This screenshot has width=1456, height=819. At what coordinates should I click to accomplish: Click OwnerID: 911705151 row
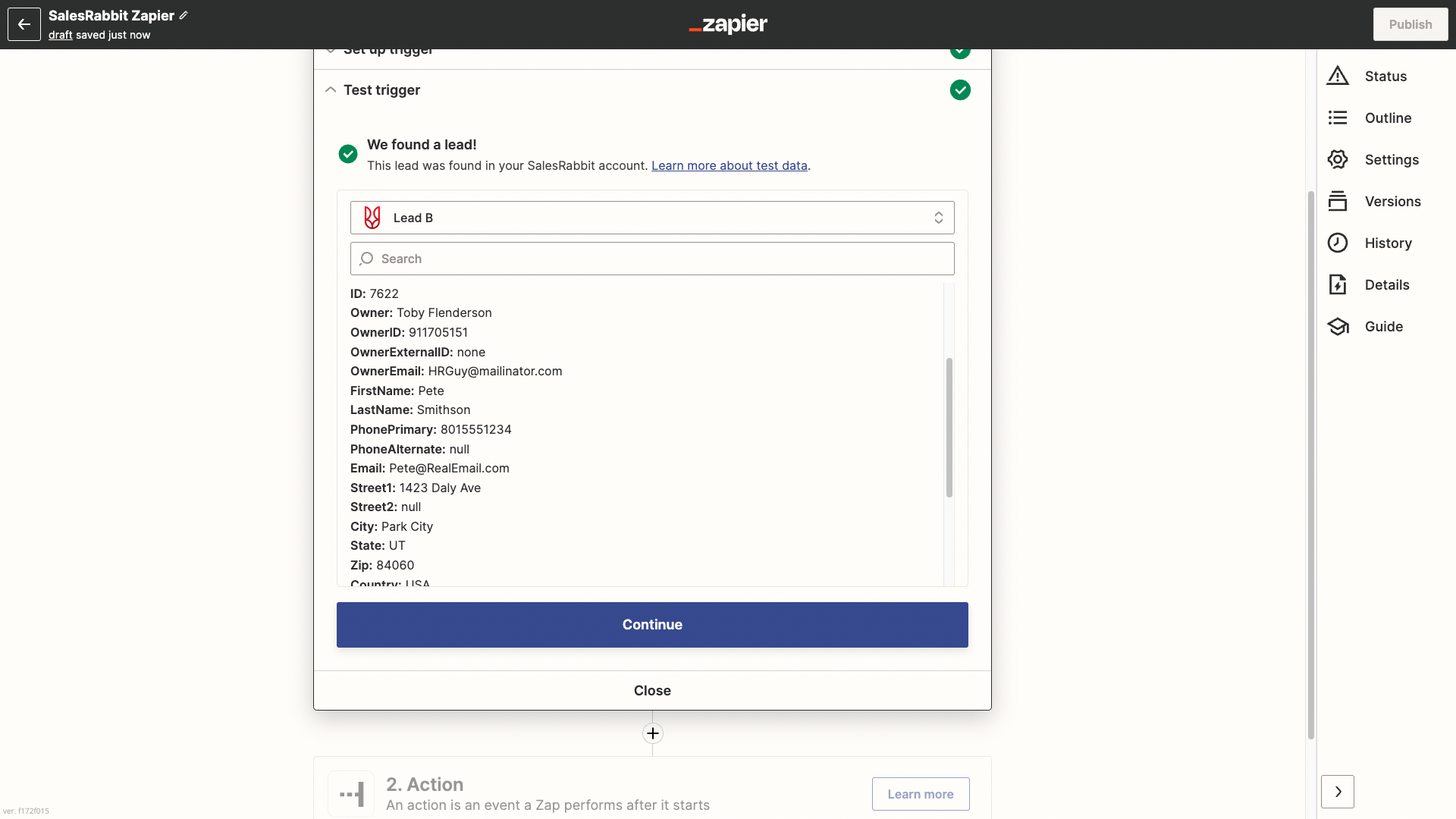[x=409, y=332]
